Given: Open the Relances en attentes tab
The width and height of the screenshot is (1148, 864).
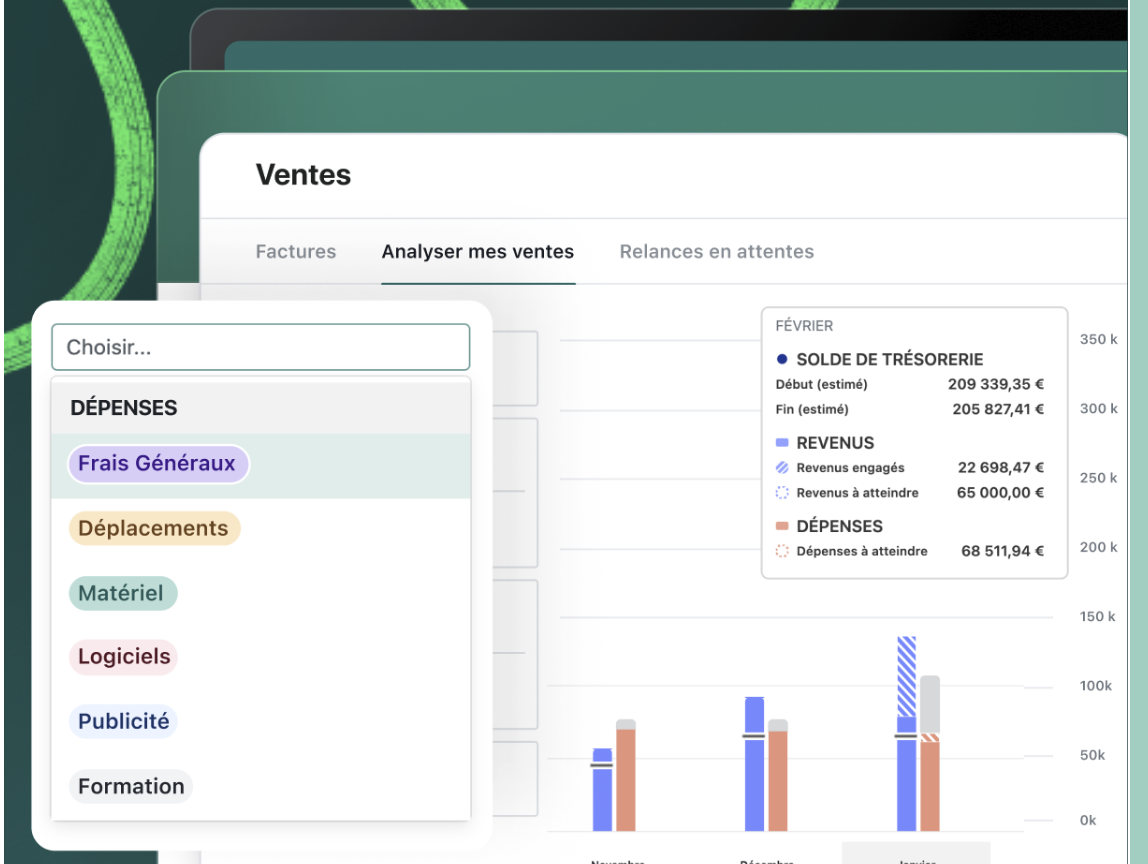Looking at the screenshot, I should [x=716, y=251].
